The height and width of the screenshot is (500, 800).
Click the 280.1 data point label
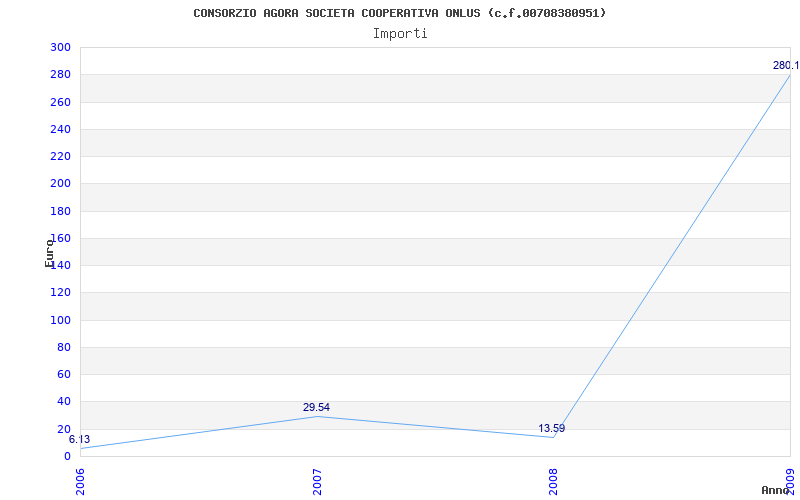pos(785,65)
